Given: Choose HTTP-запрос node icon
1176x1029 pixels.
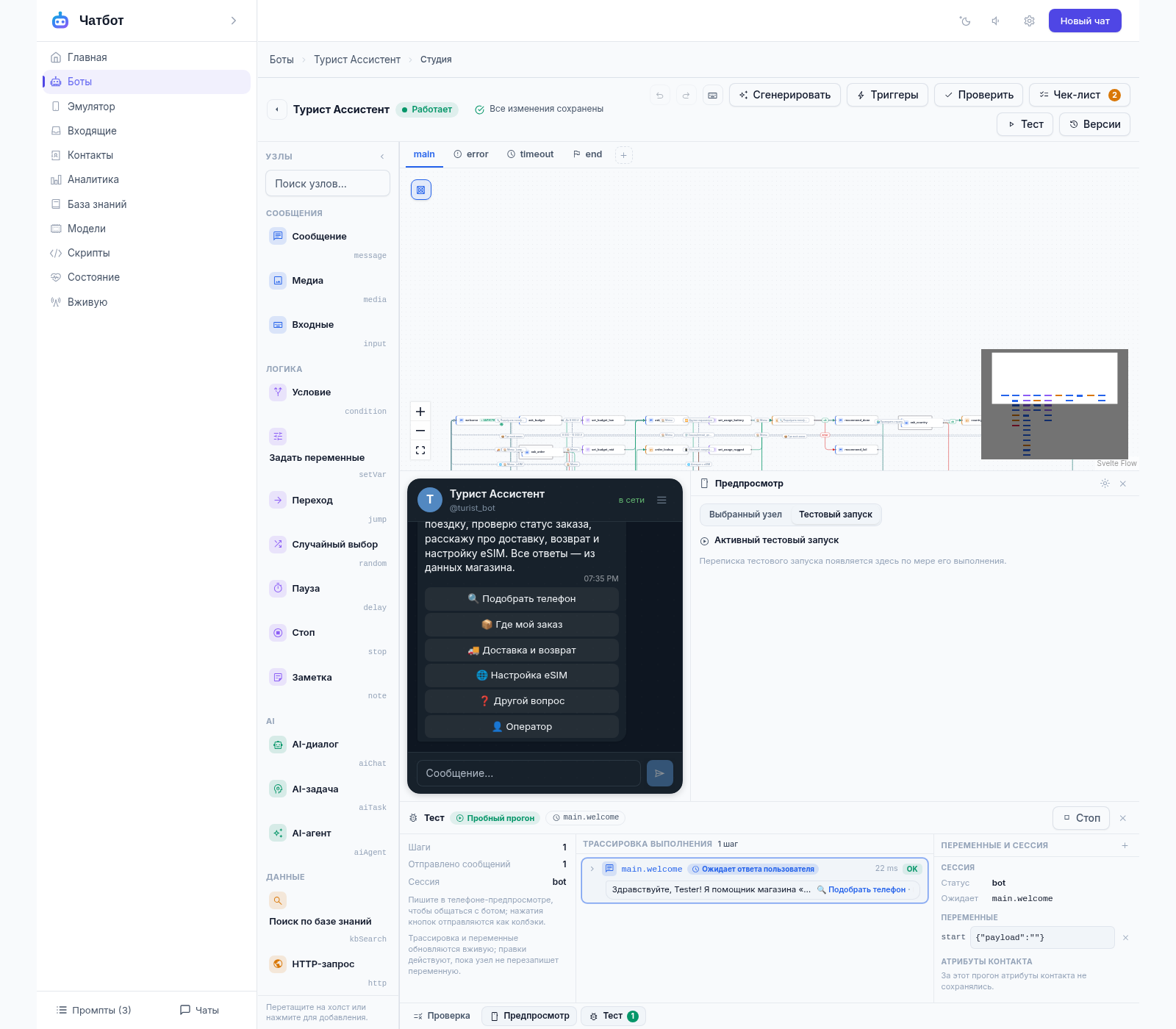Looking at the screenshot, I should pyautogui.click(x=278, y=964).
